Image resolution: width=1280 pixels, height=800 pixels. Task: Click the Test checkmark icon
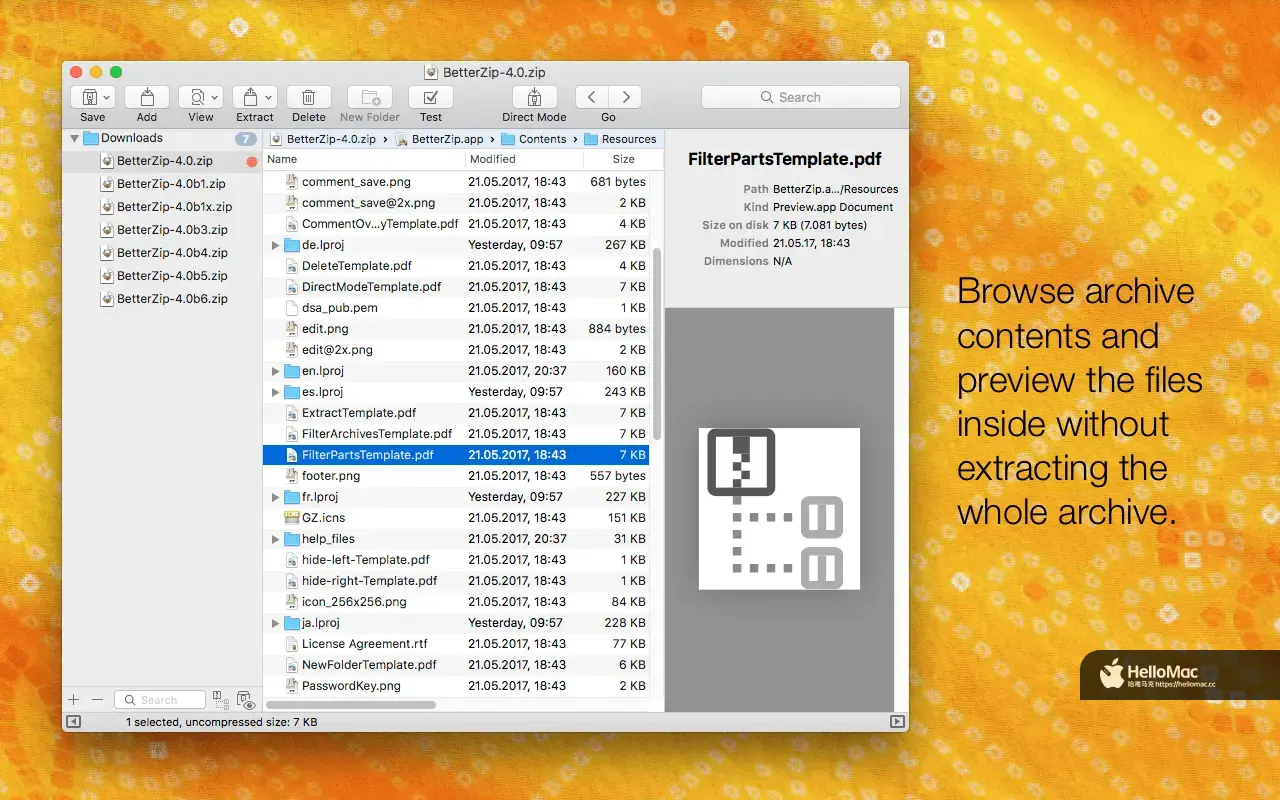(431, 97)
